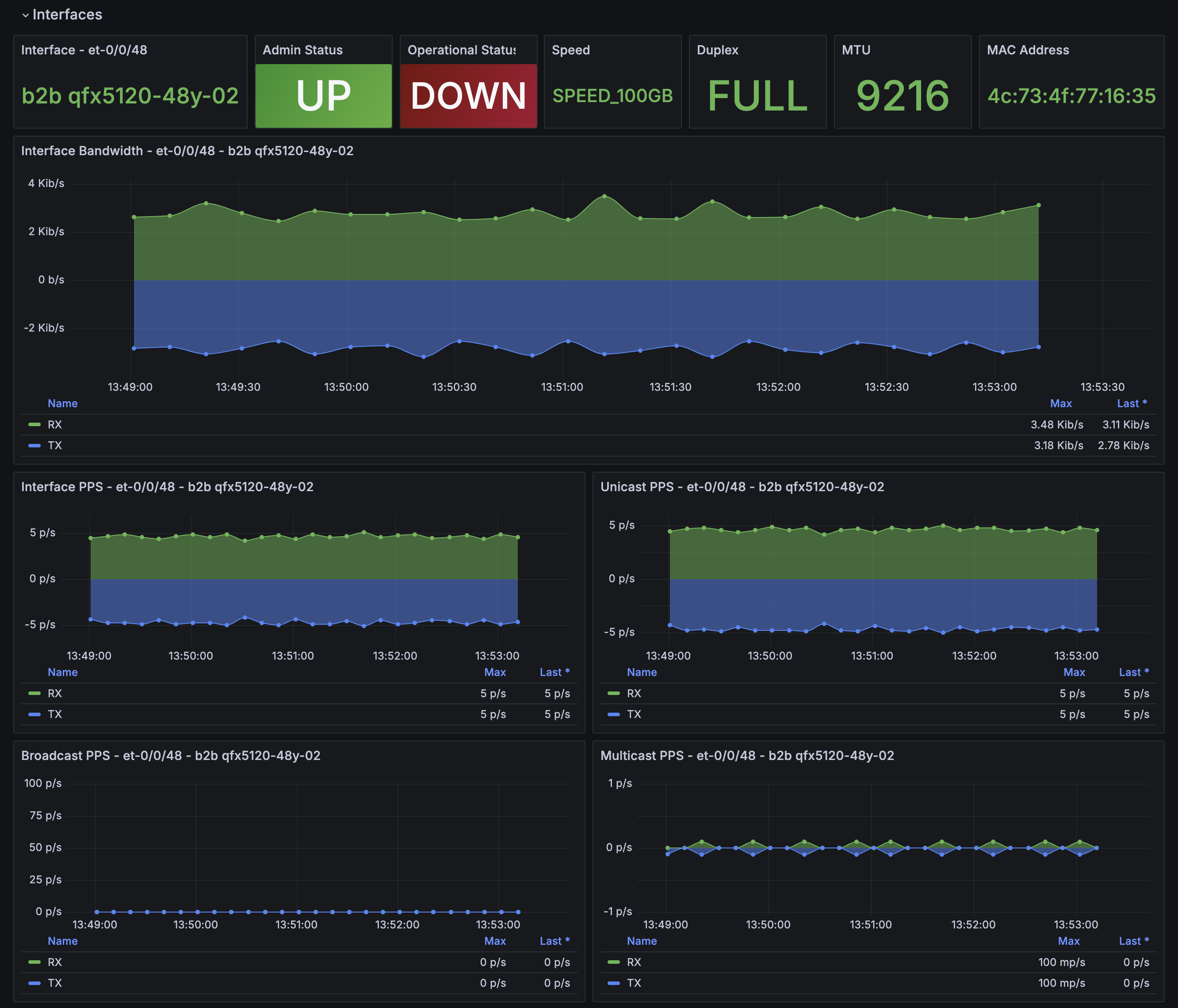This screenshot has width=1178, height=1008.
Task: Toggle TX series in Interface Bandwidth legend
Action: coord(54,446)
